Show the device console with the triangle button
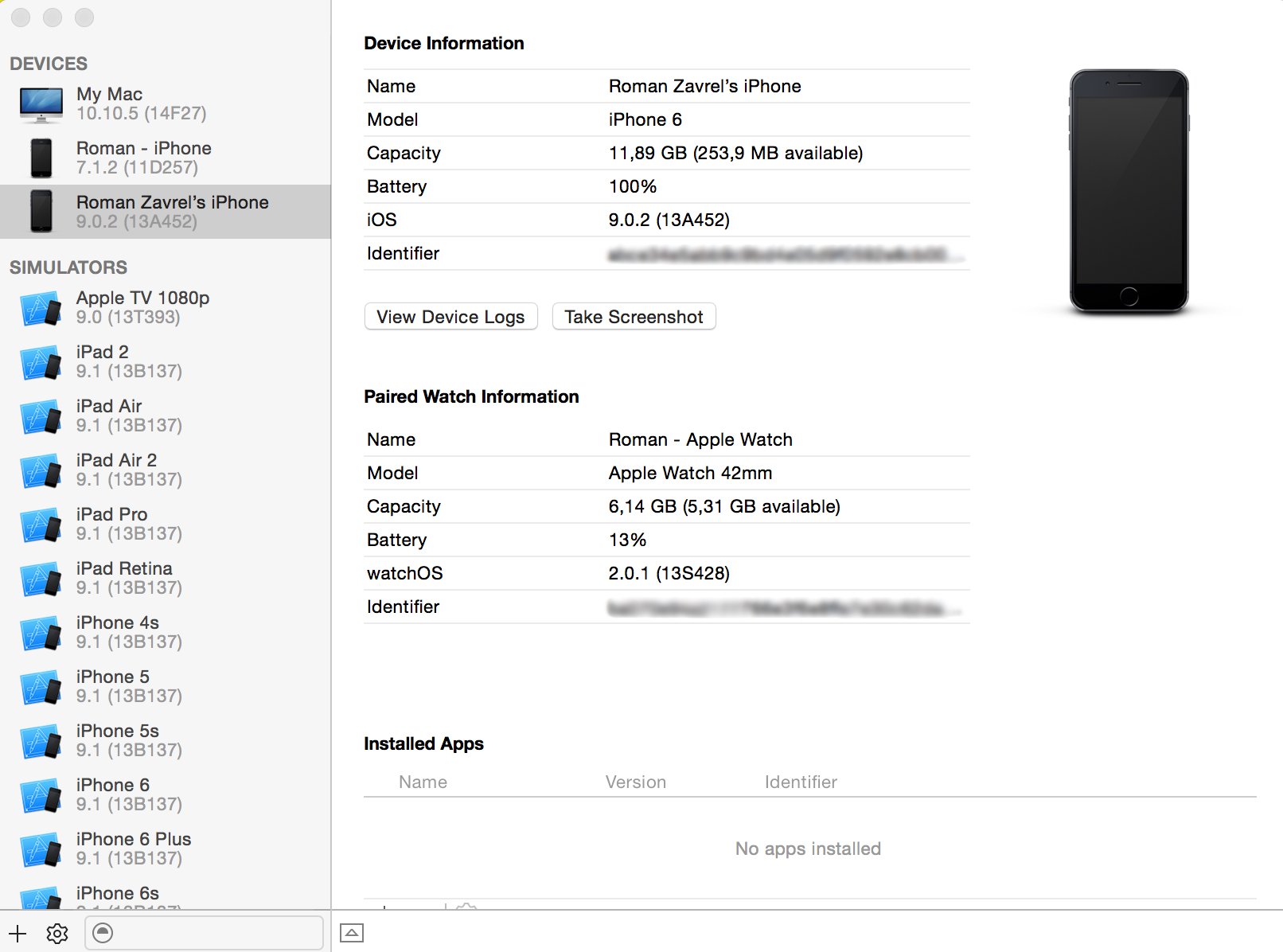Image resolution: width=1283 pixels, height=952 pixels. (352, 933)
